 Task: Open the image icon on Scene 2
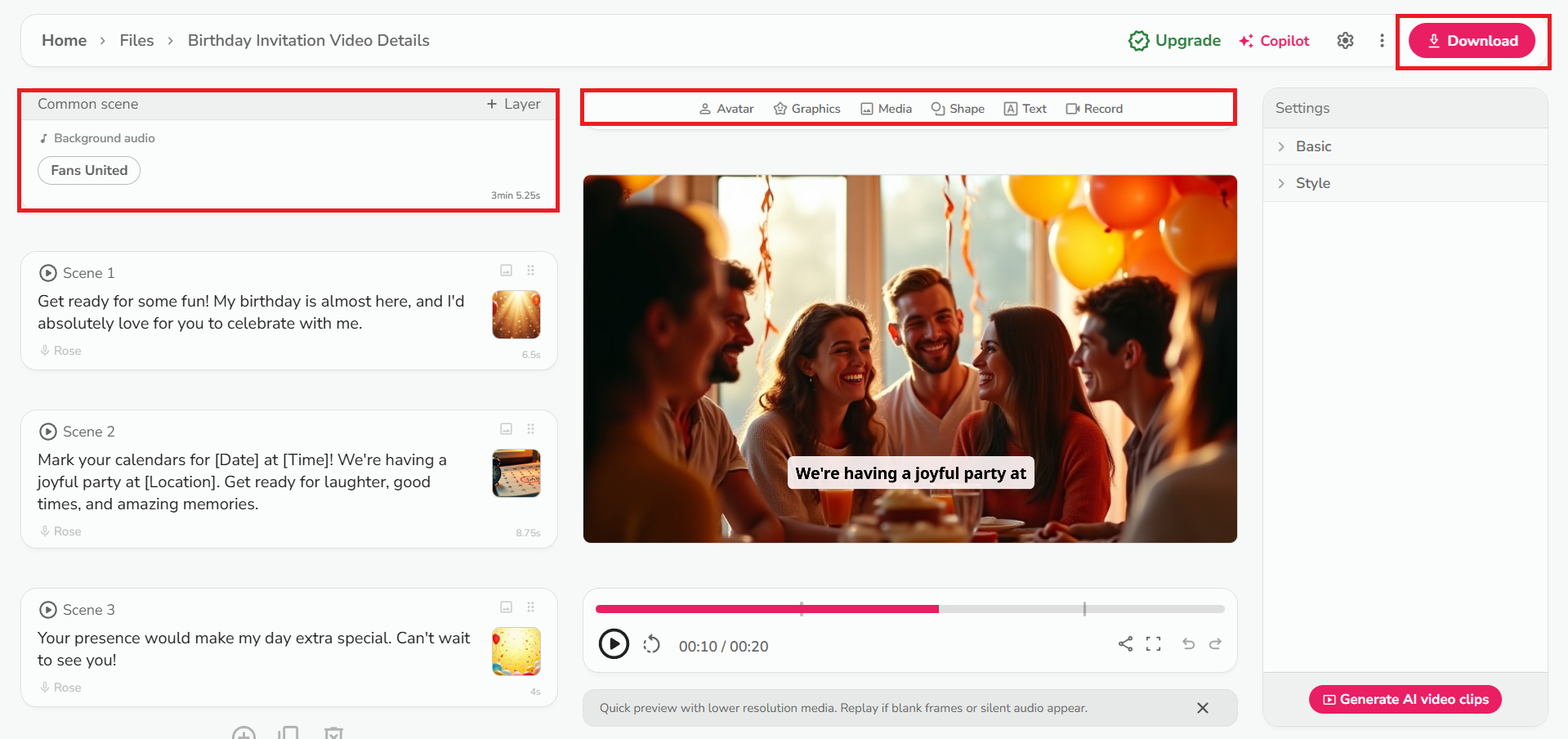click(507, 429)
